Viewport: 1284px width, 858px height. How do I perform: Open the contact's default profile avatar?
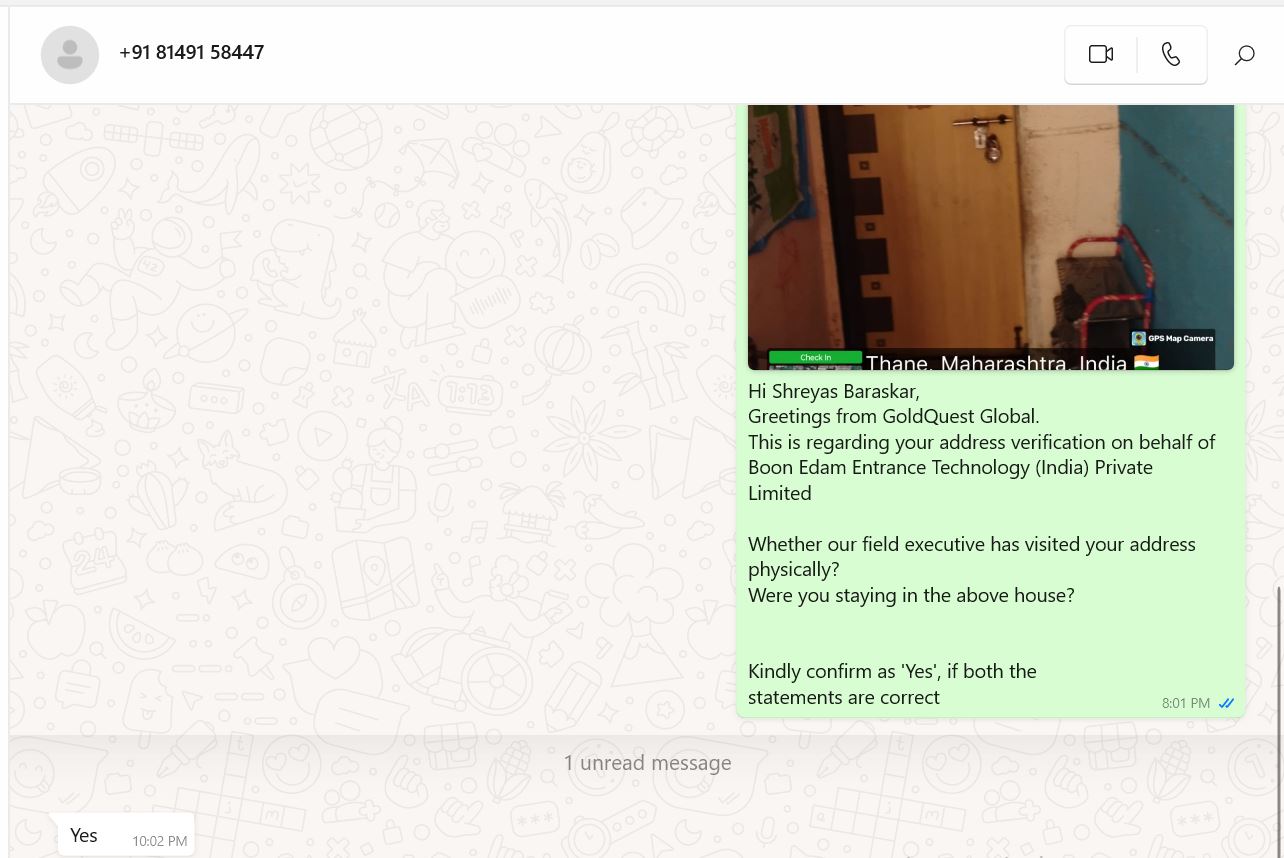coord(70,54)
